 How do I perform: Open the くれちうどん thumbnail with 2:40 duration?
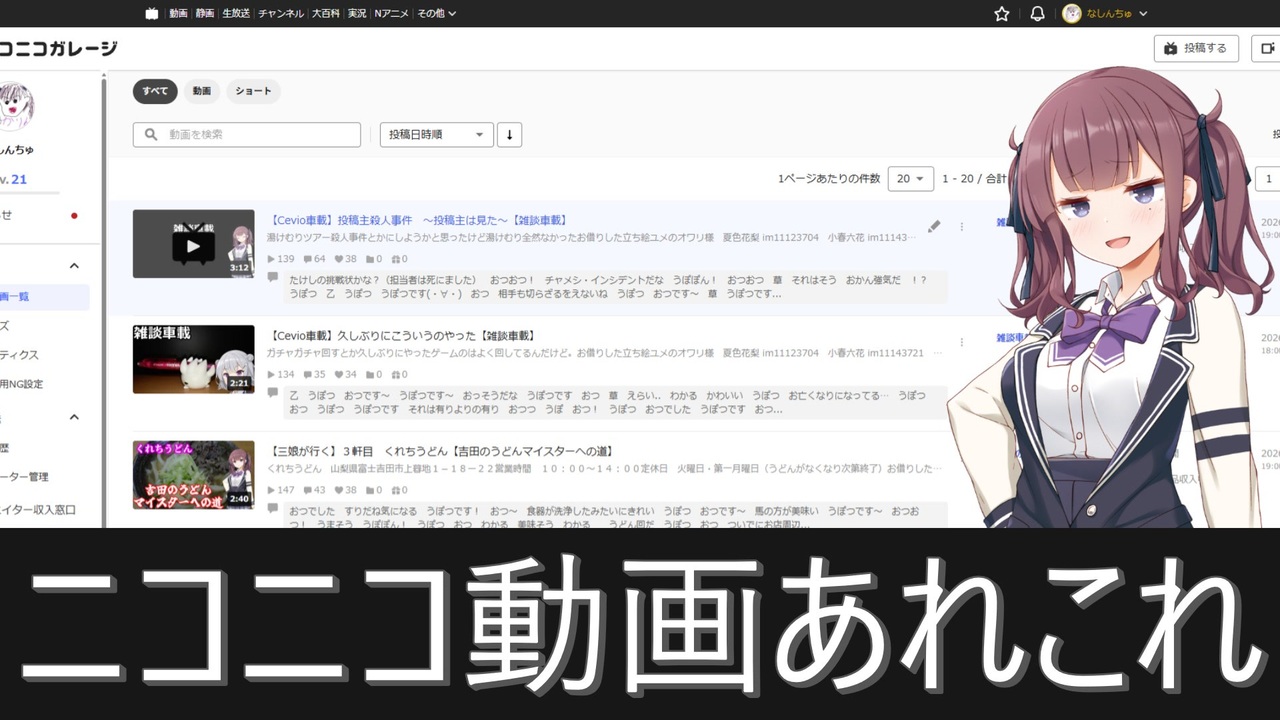pos(194,475)
